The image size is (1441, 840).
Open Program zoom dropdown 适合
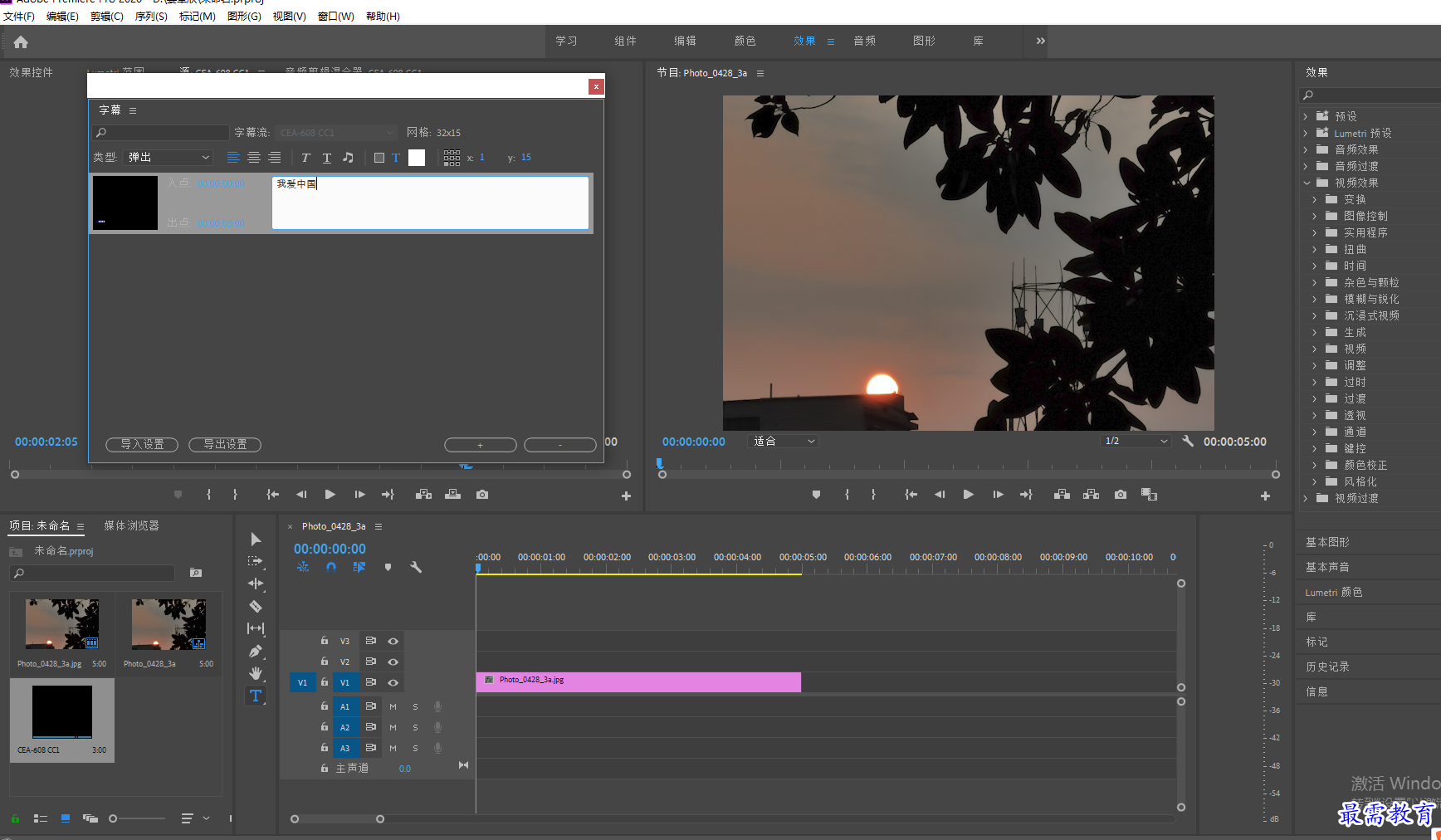[783, 442]
